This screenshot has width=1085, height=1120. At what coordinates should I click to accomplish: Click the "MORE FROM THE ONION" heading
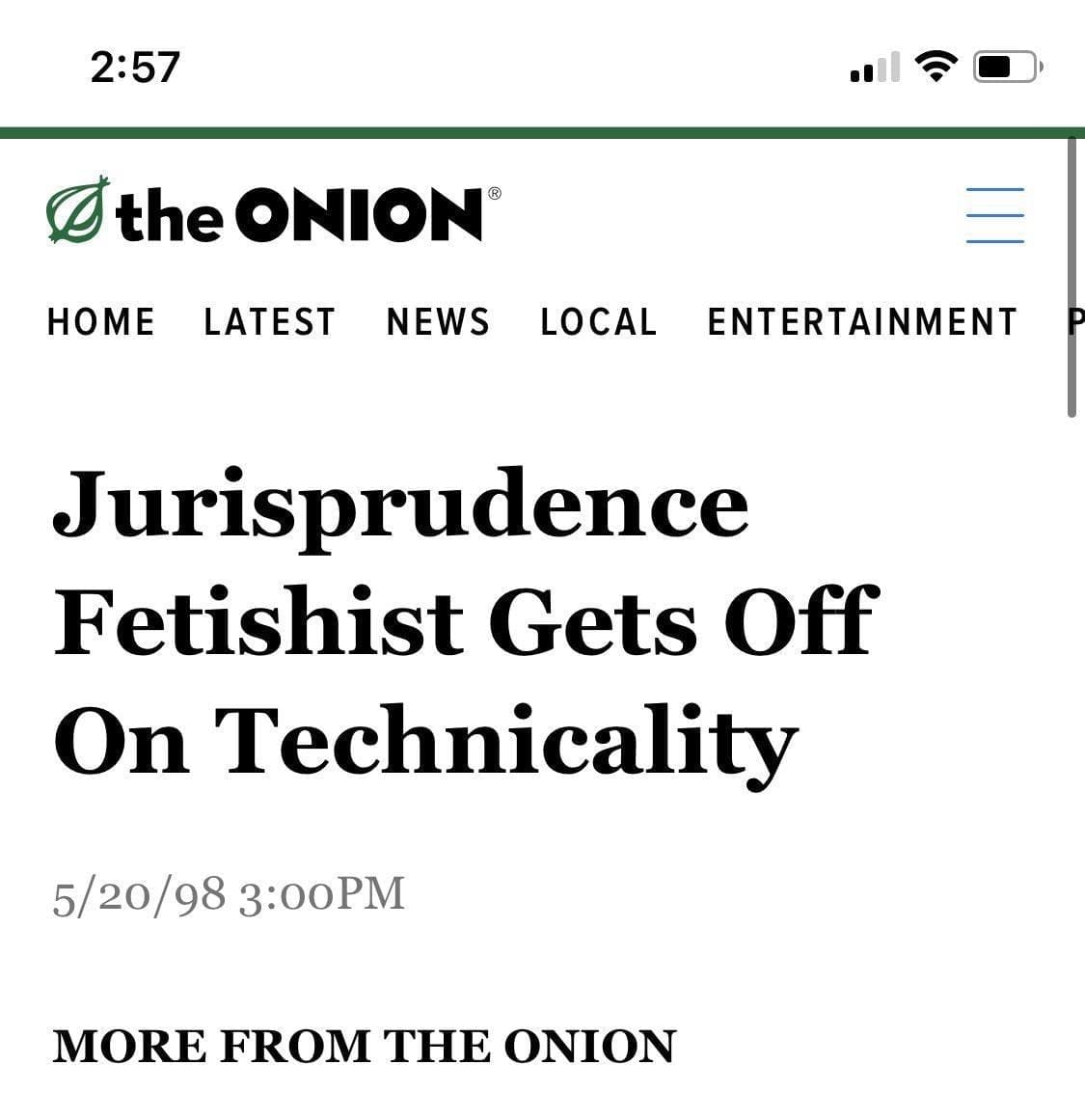(x=364, y=1047)
